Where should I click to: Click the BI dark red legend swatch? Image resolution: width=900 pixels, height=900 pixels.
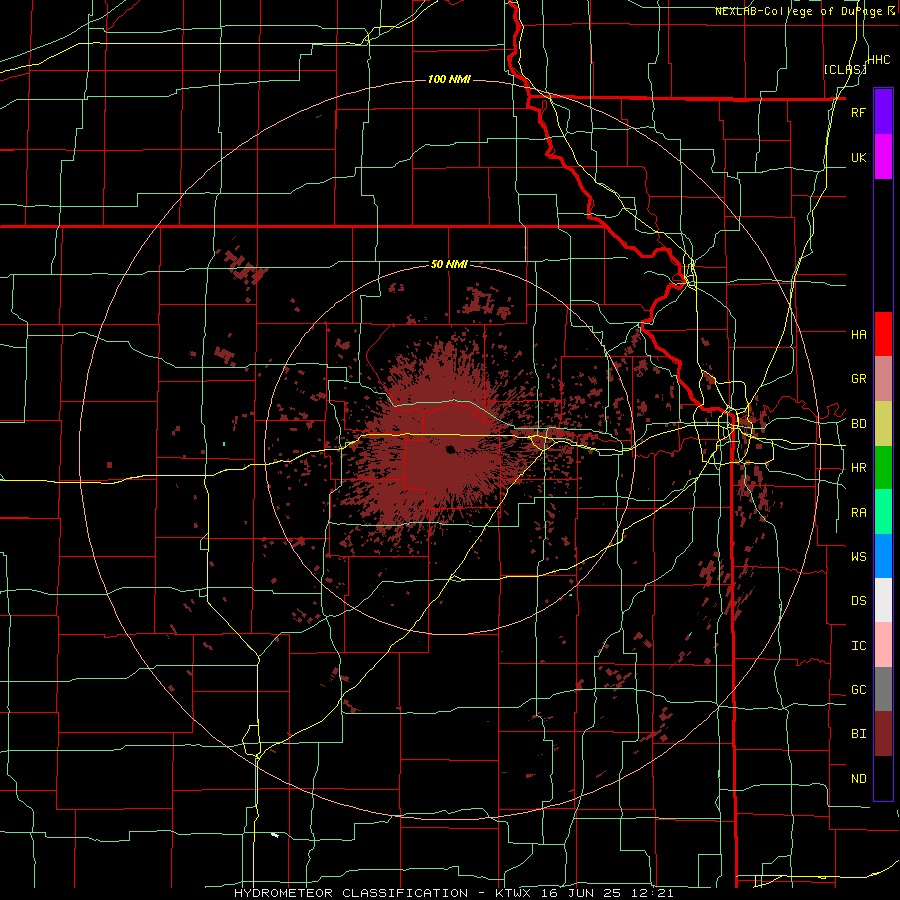(883, 734)
